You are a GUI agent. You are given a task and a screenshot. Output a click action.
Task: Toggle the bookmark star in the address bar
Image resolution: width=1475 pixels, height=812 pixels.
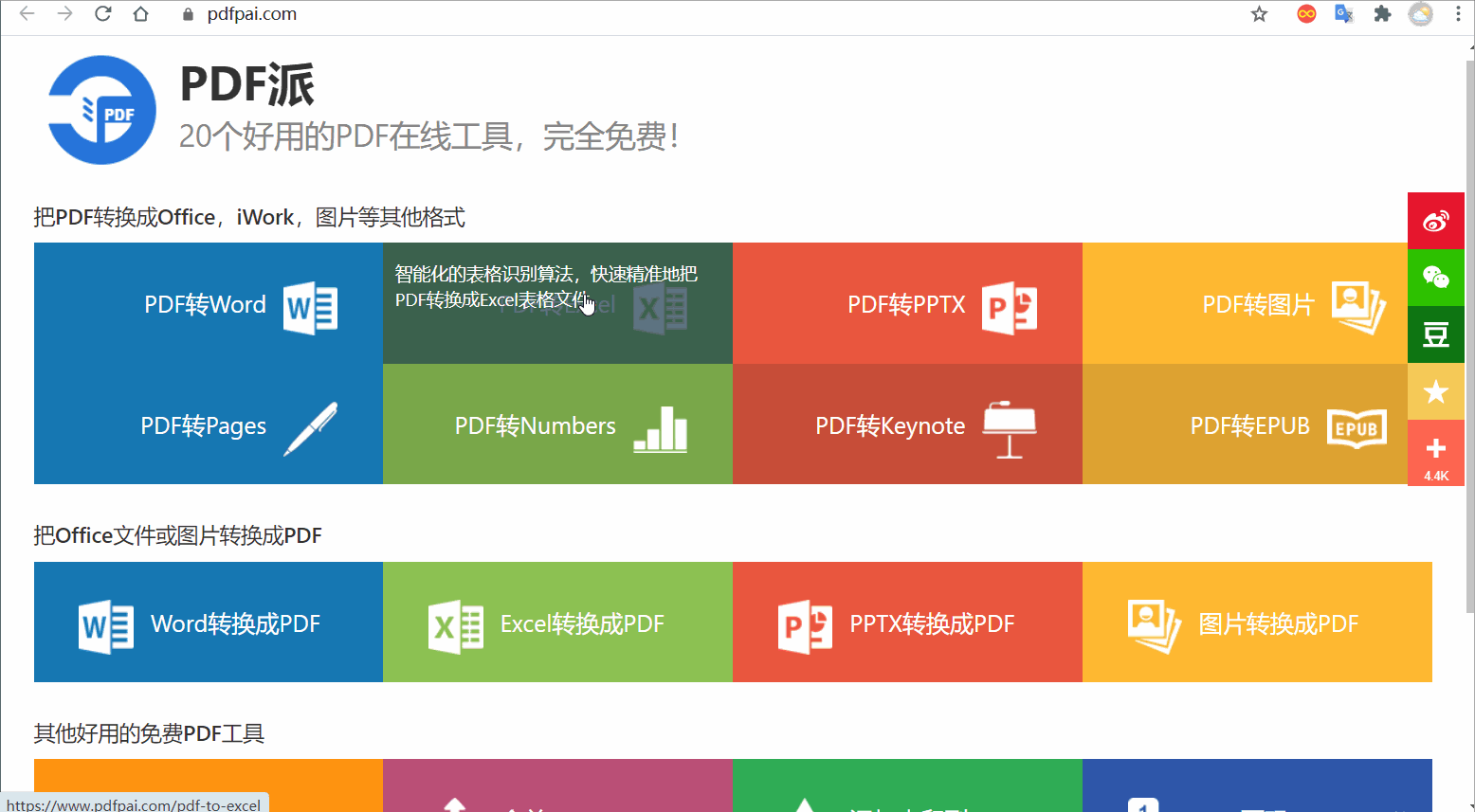[1259, 14]
